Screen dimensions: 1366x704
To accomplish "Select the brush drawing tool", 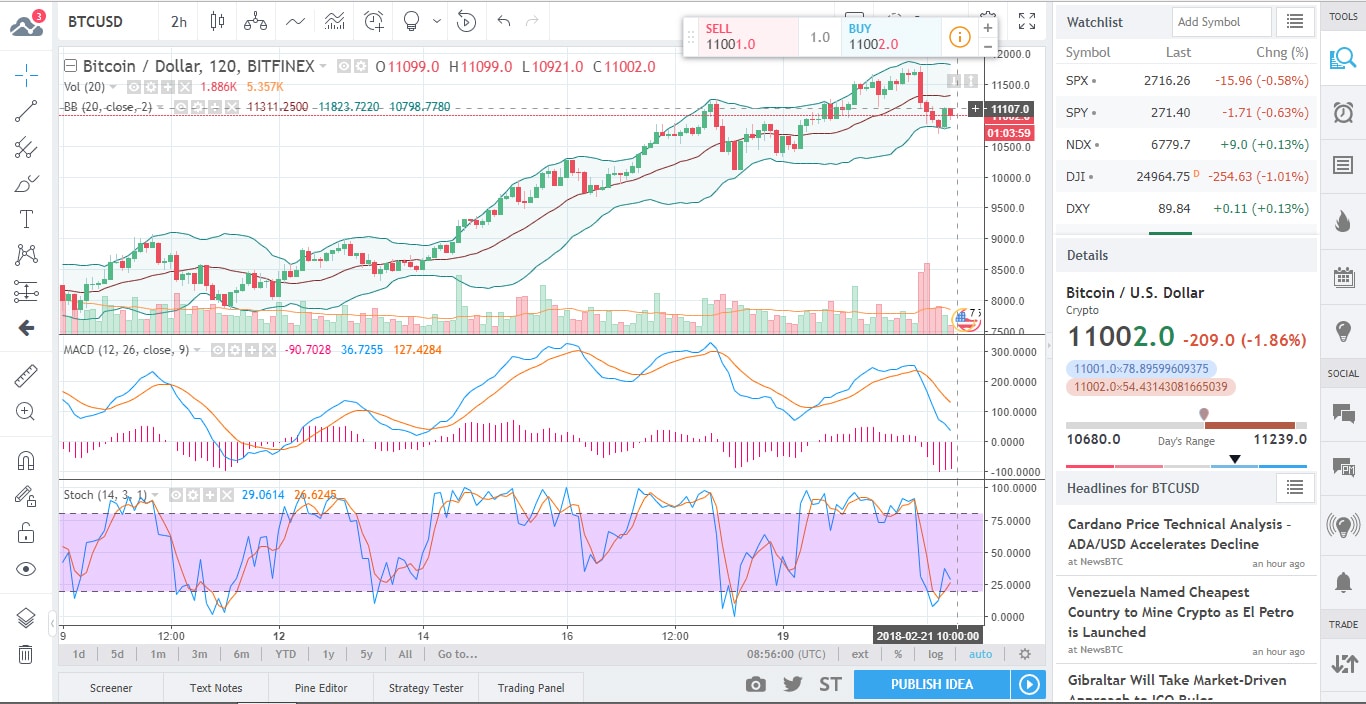I will tap(26, 184).
